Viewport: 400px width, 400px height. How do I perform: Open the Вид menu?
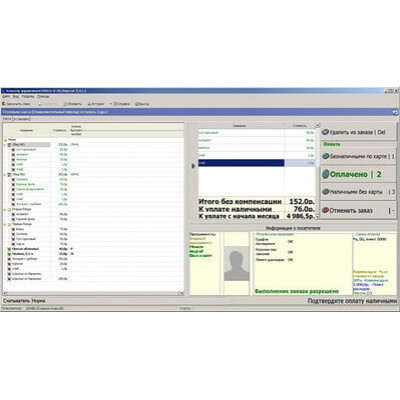tap(16, 96)
